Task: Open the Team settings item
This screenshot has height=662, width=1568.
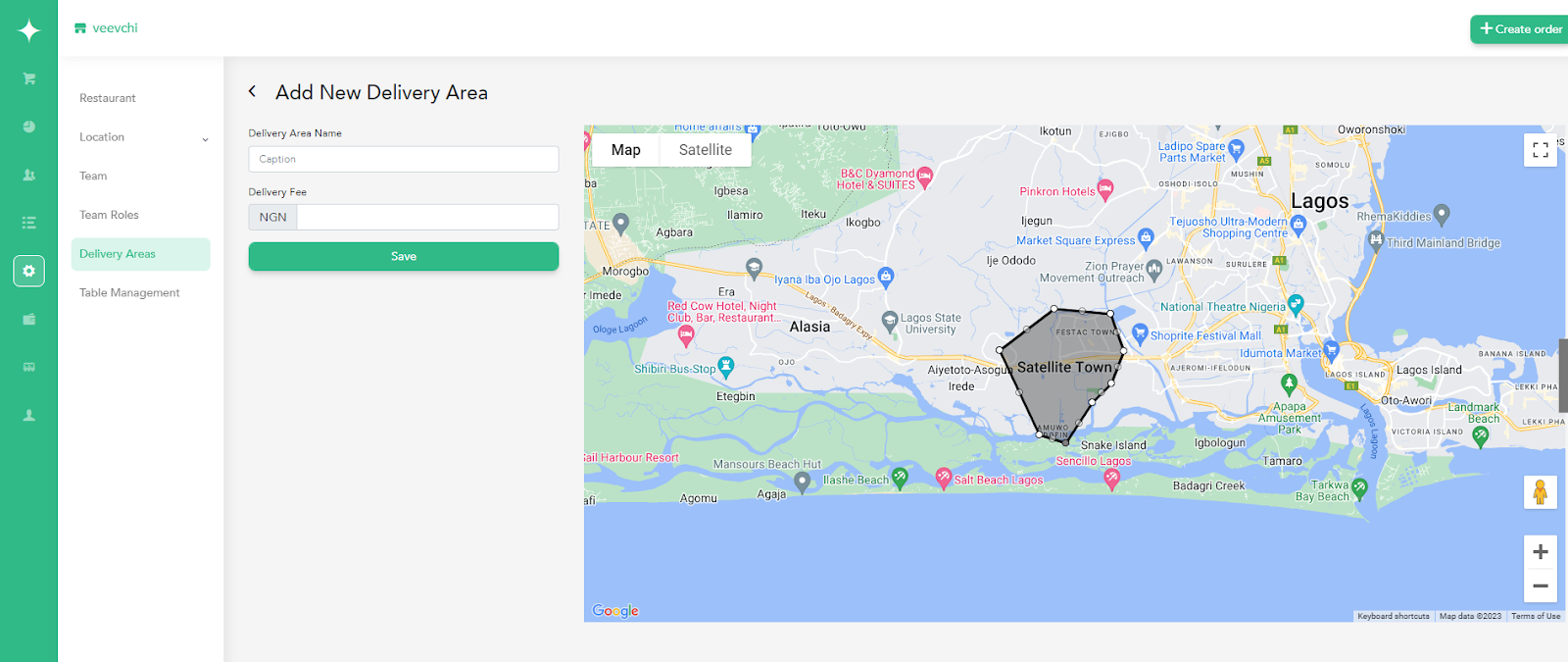Action: (93, 176)
